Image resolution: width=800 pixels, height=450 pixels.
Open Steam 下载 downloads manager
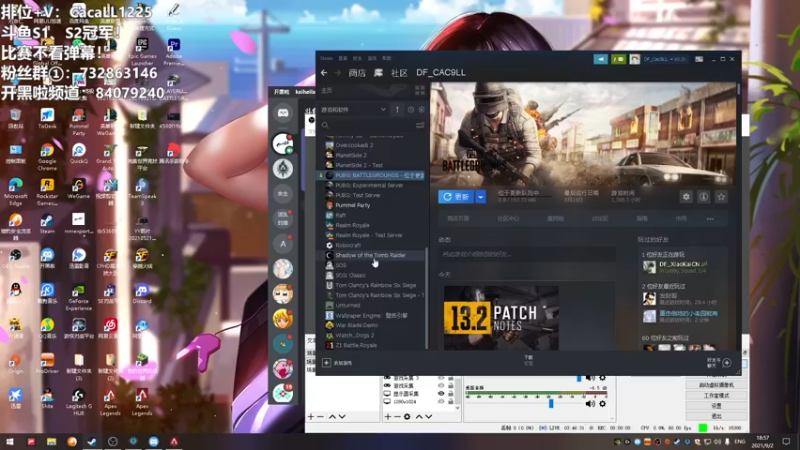click(x=528, y=360)
